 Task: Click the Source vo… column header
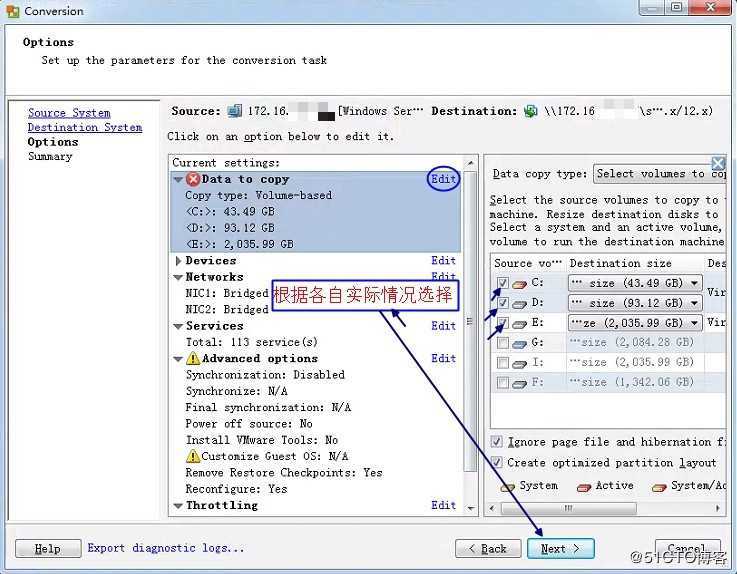pyautogui.click(x=528, y=263)
